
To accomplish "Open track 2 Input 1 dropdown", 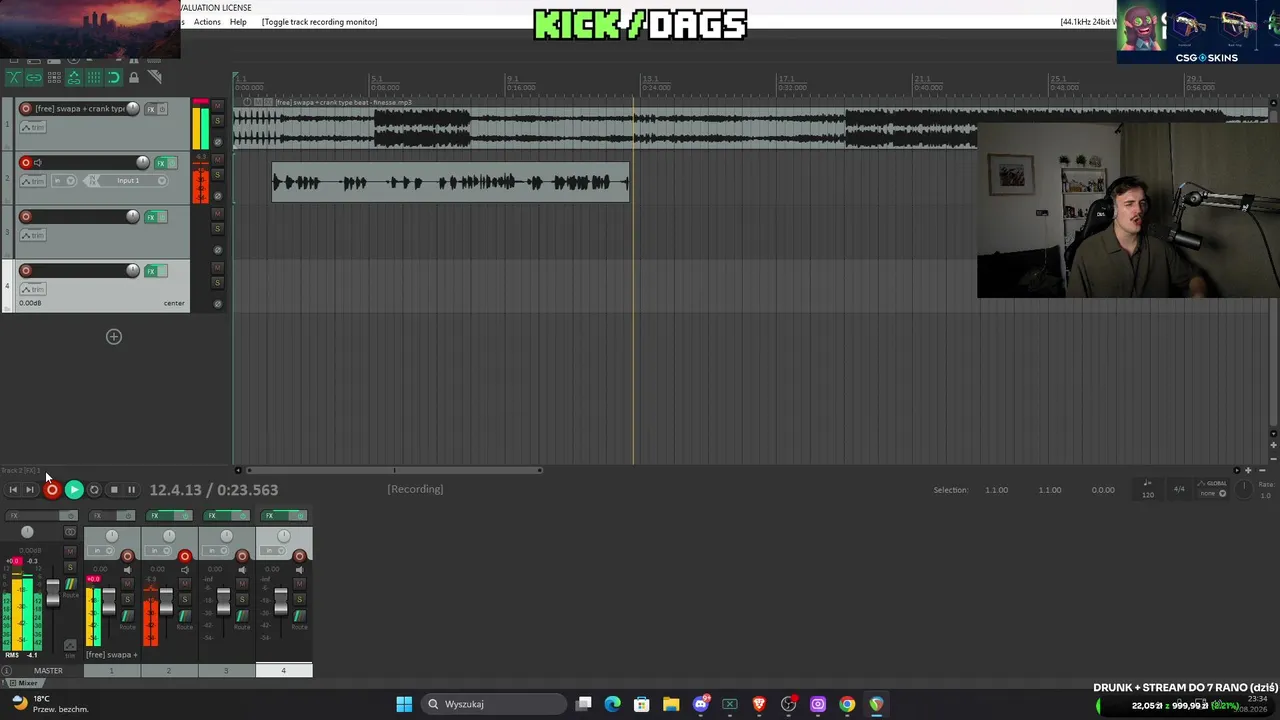I will [128, 181].
